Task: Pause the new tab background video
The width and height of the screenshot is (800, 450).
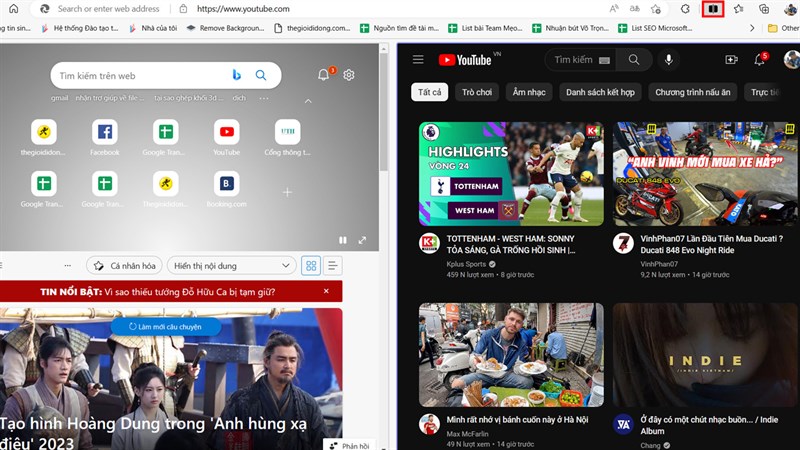Action: pyautogui.click(x=343, y=240)
